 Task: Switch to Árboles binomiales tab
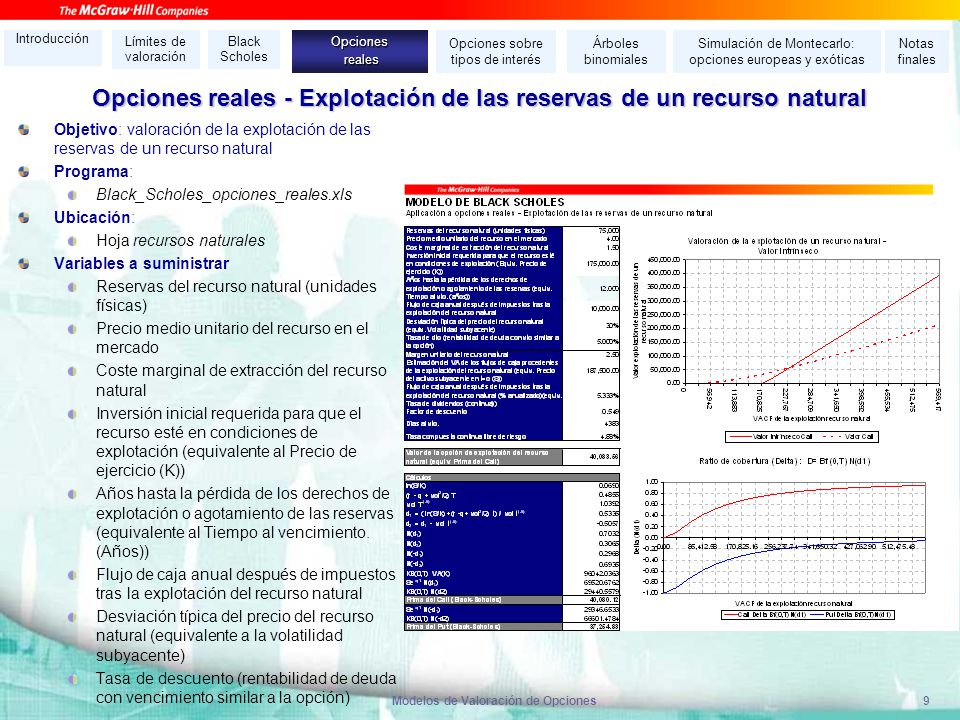click(616, 51)
